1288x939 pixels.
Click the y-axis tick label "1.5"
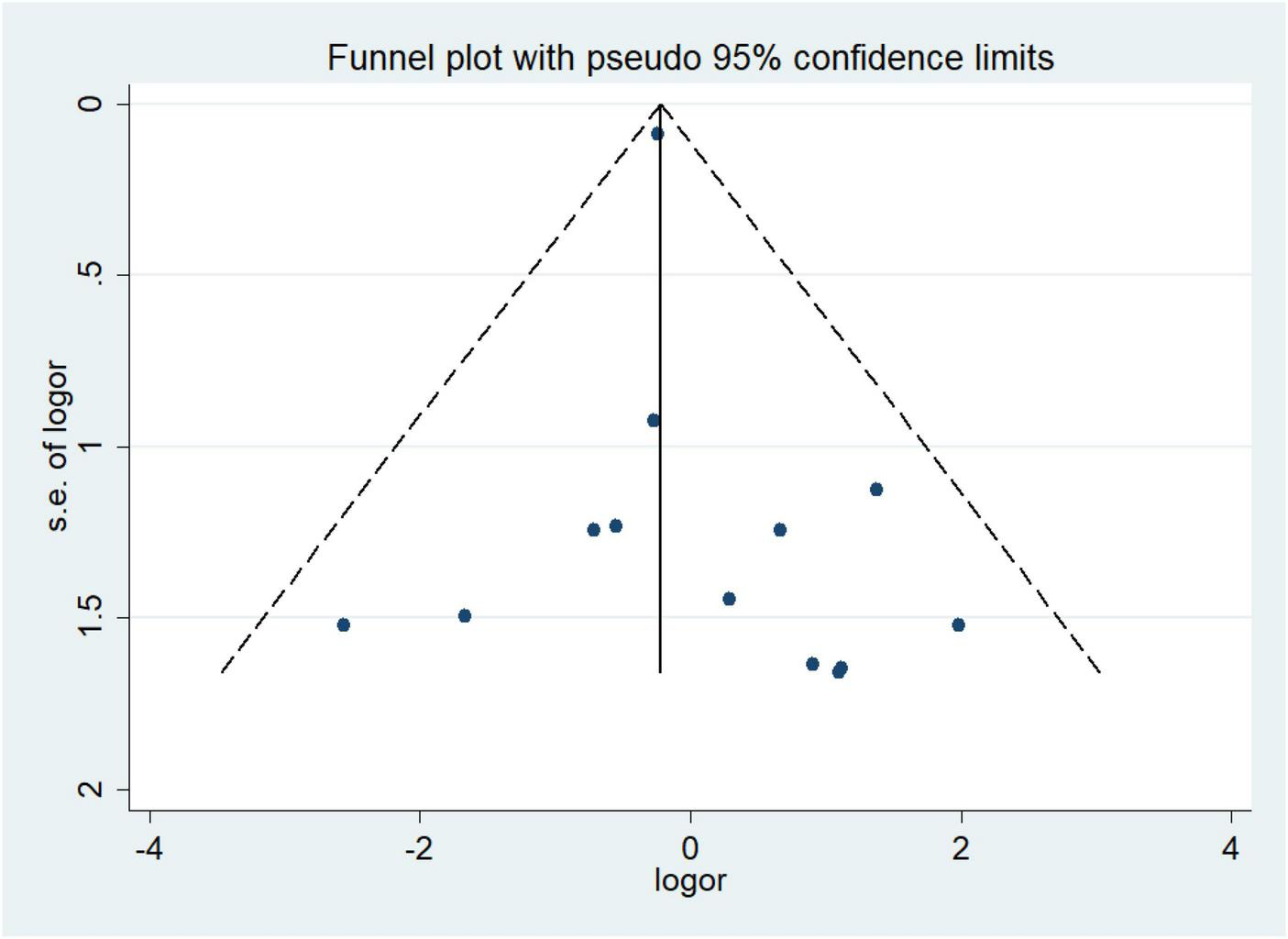(x=90, y=616)
